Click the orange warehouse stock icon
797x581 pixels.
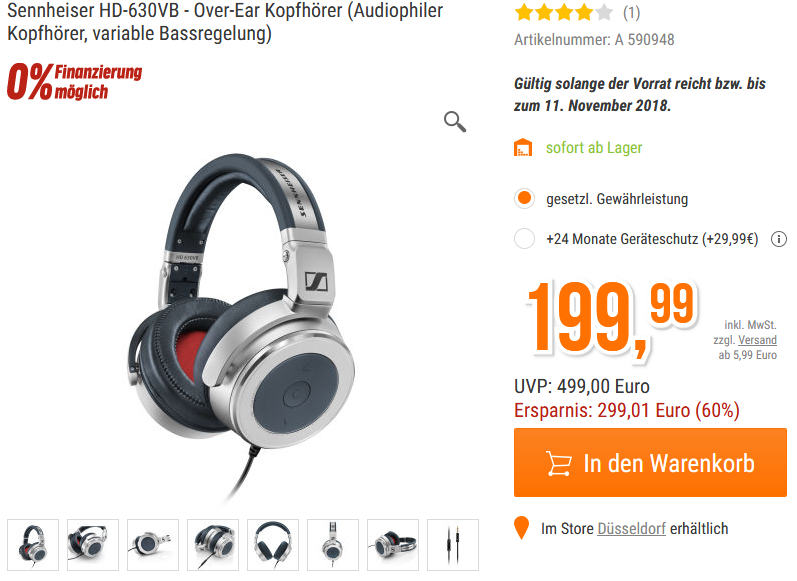click(523, 147)
